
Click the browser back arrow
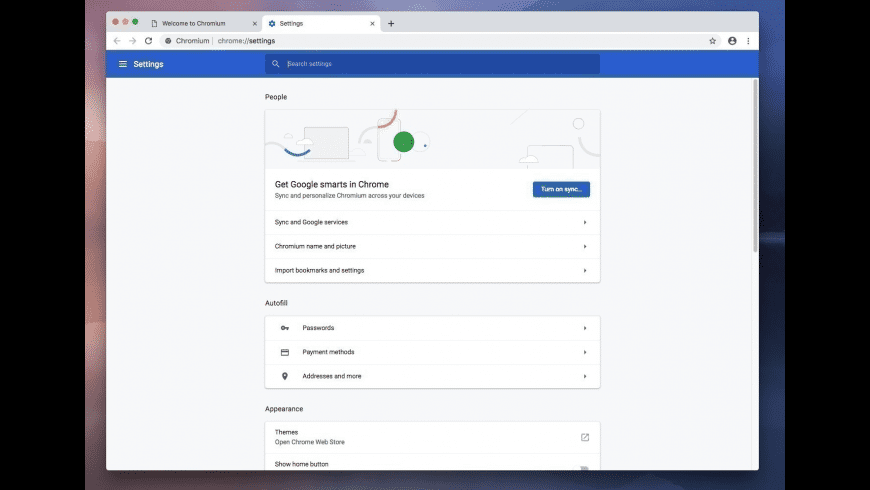(117, 41)
